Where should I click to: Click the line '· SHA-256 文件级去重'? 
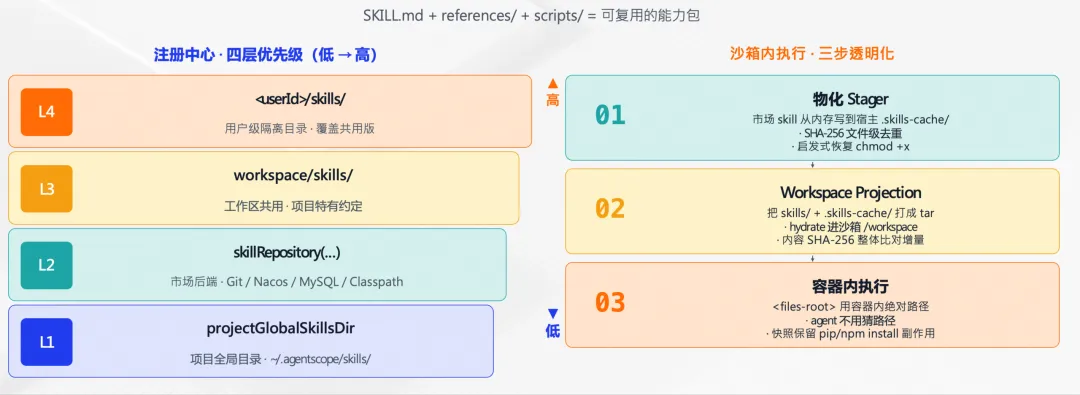pyautogui.click(x=851, y=134)
